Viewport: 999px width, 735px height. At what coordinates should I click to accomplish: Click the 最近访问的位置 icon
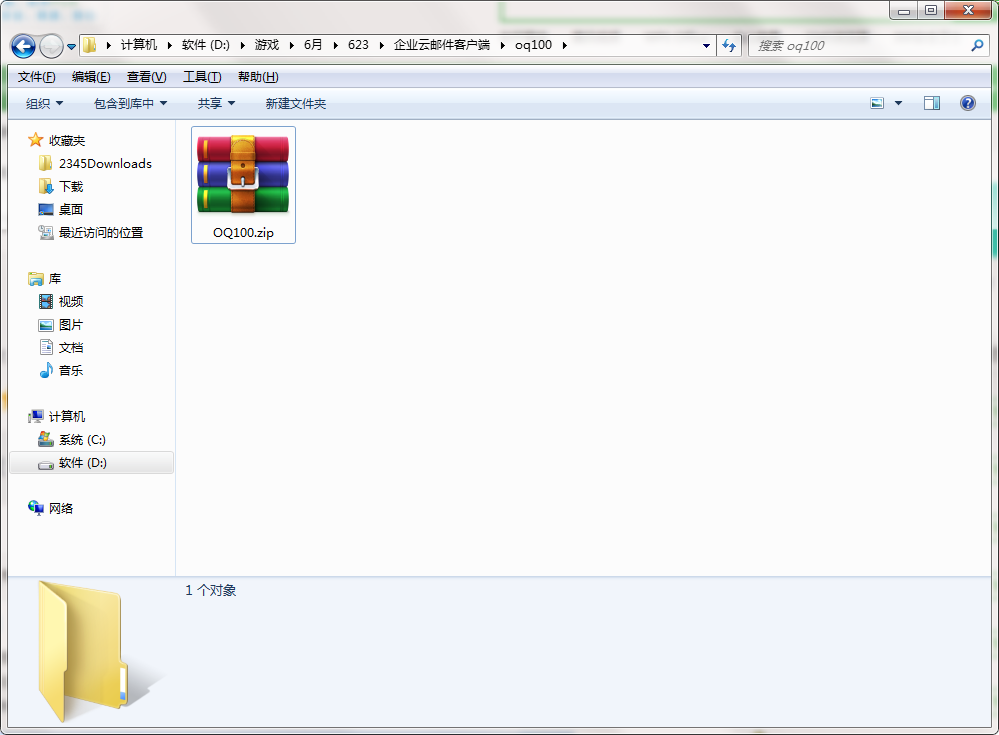[45, 232]
